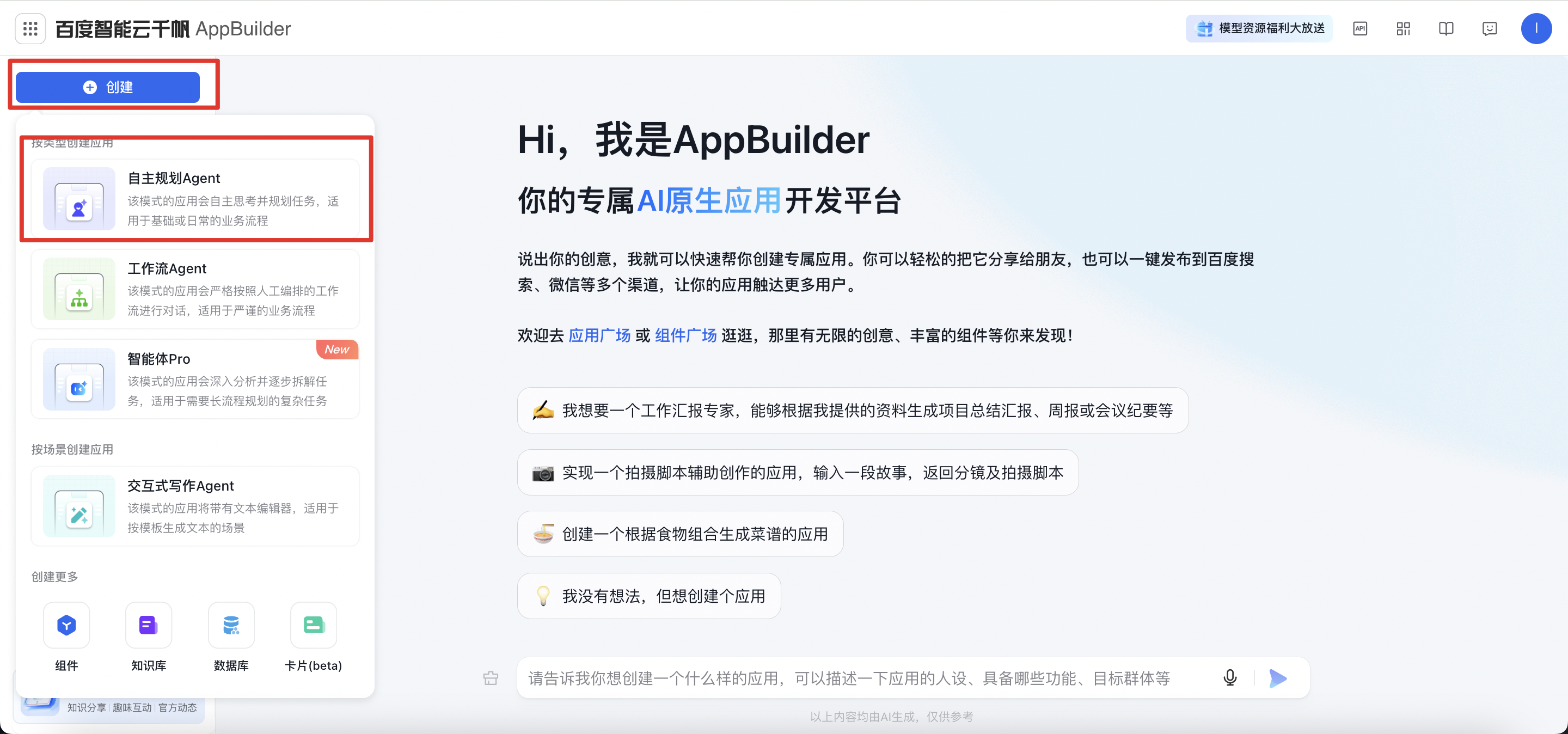Click the 自主规划Agent thumbnail icon

(x=79, y=198)
